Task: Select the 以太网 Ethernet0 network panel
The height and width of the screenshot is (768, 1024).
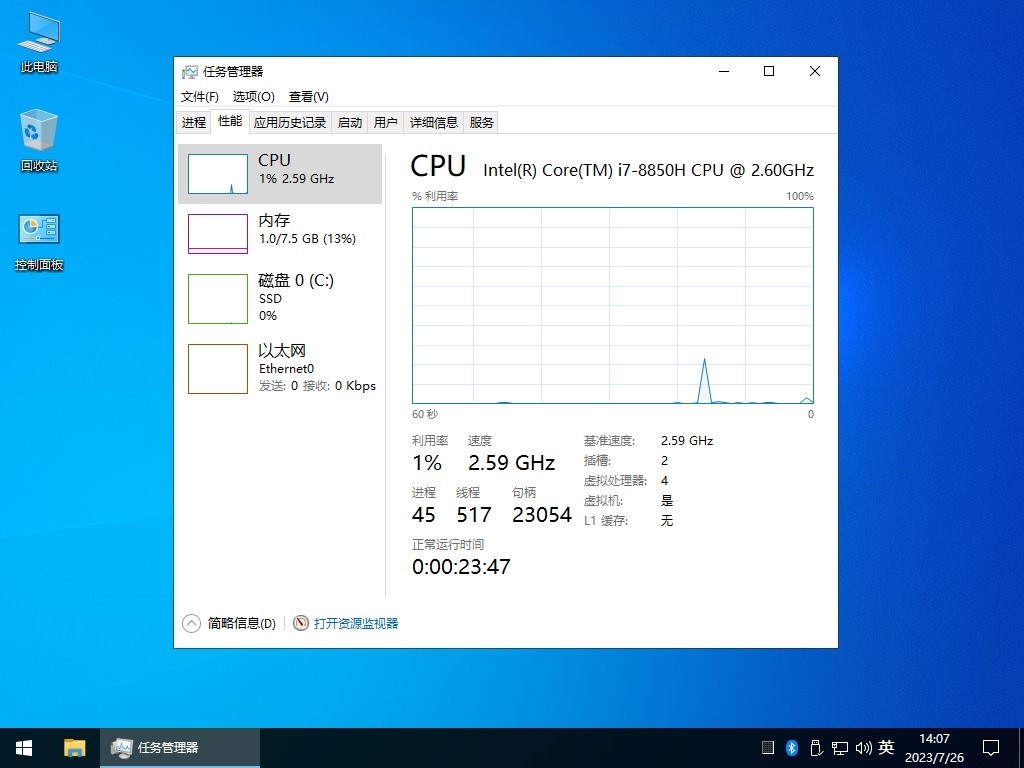Action: point(280,367)
